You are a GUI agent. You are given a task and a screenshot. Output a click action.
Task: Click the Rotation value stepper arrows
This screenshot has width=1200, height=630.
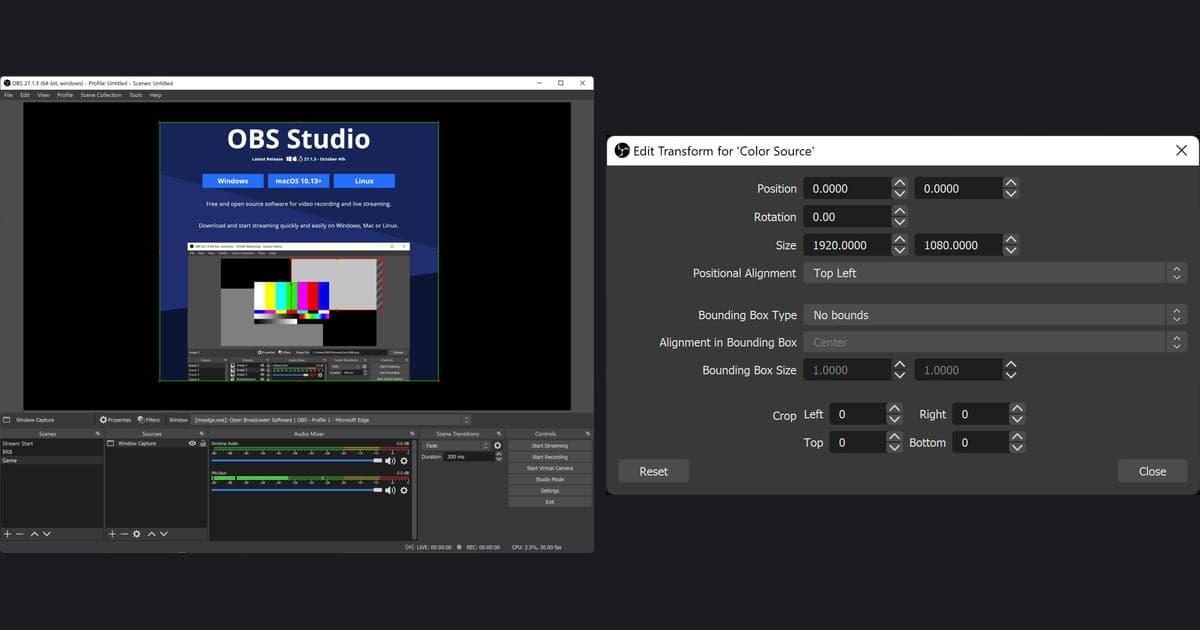click(x=900, y=216)
